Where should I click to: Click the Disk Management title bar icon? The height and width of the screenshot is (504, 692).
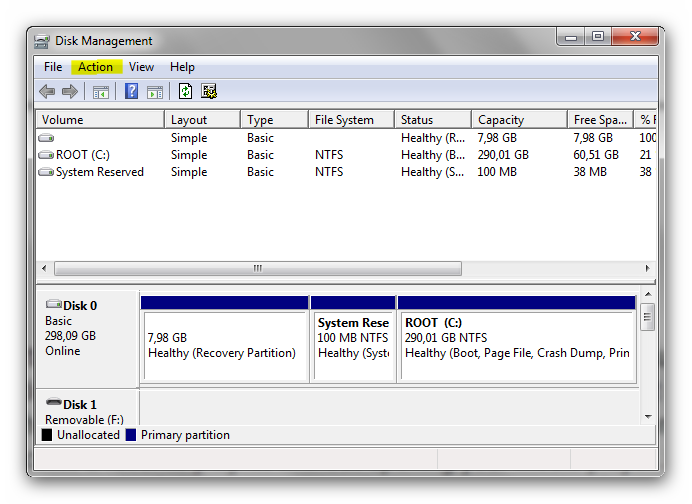click(41, 41)
